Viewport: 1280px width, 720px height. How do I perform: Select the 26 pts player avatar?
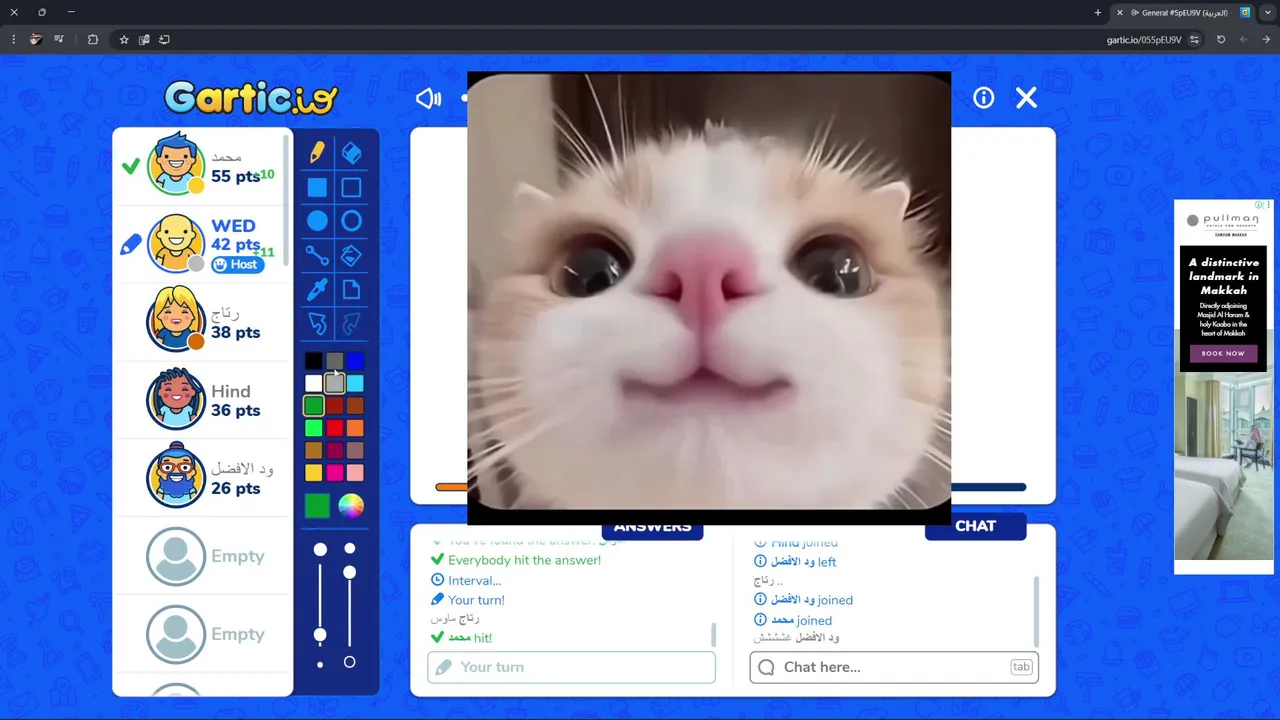176,476
